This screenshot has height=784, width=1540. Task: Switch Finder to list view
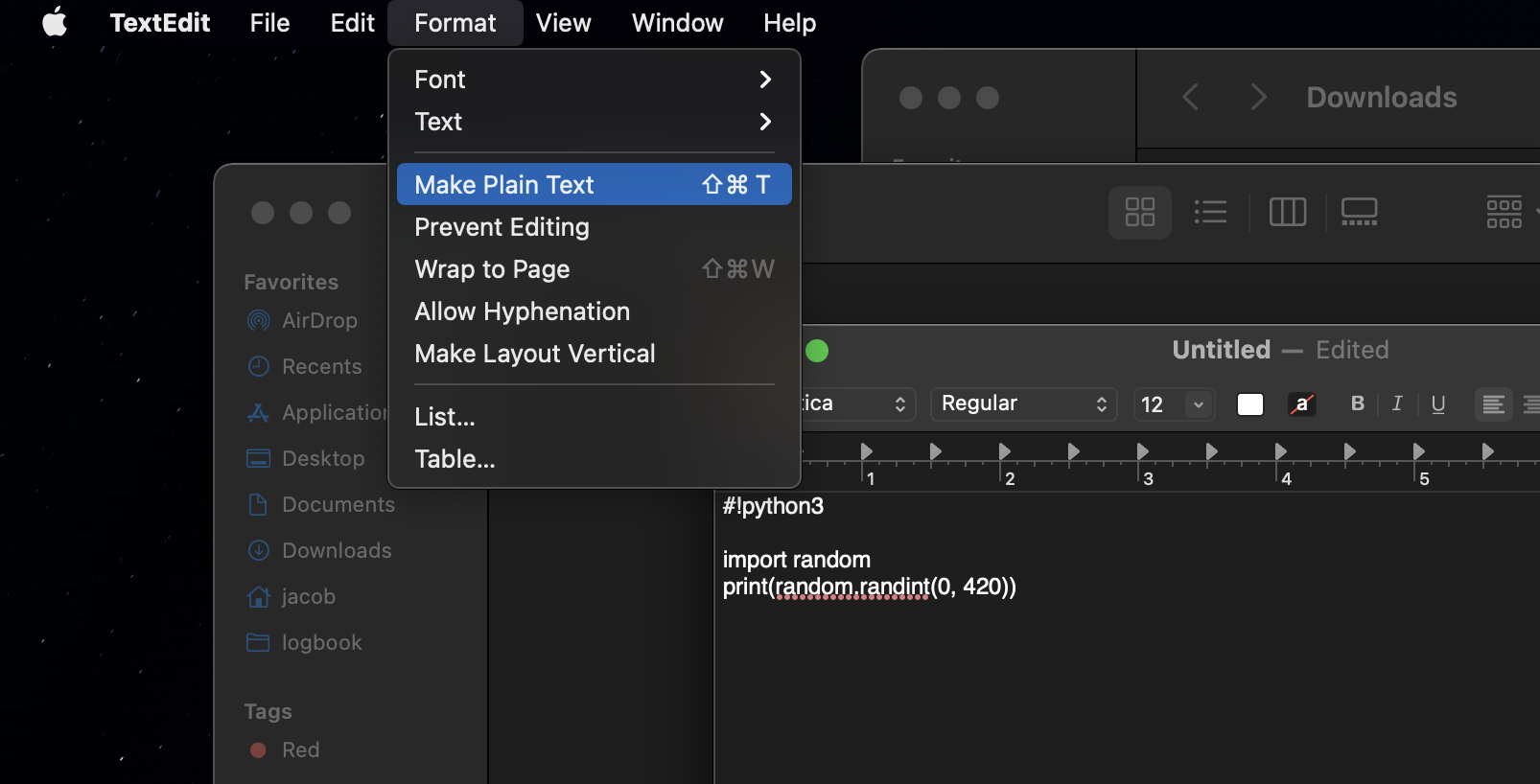[1211, 212]
